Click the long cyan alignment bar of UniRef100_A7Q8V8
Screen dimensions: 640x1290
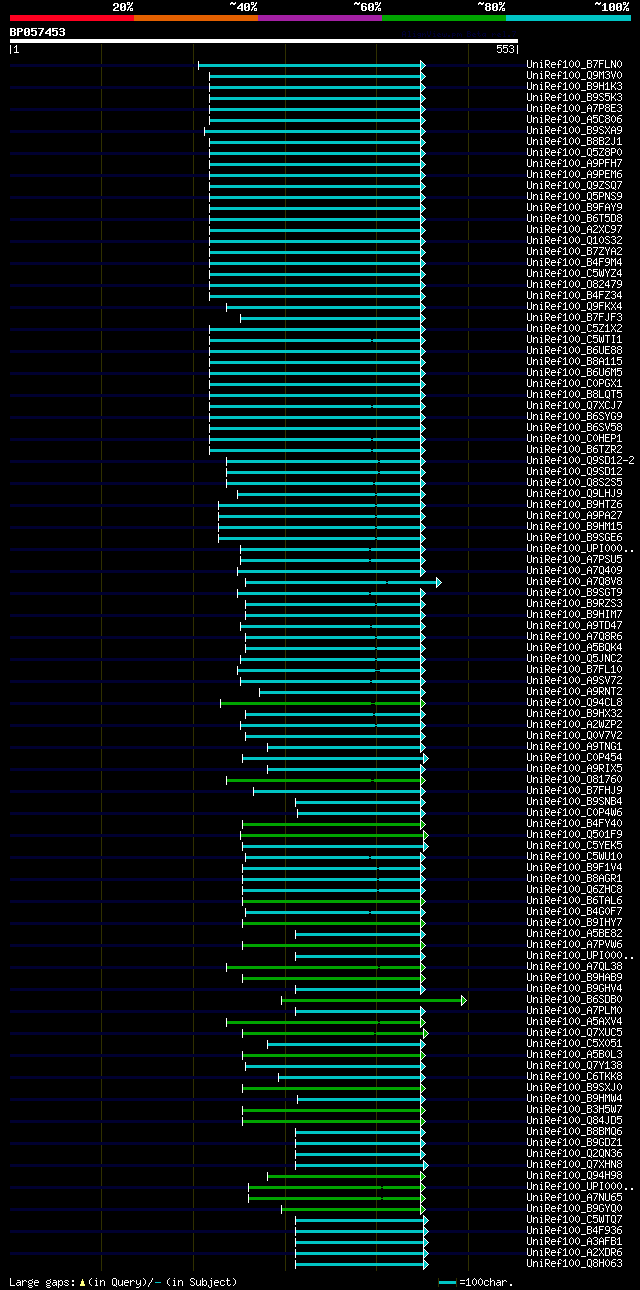pyautogui.click(x=343, y=582)
